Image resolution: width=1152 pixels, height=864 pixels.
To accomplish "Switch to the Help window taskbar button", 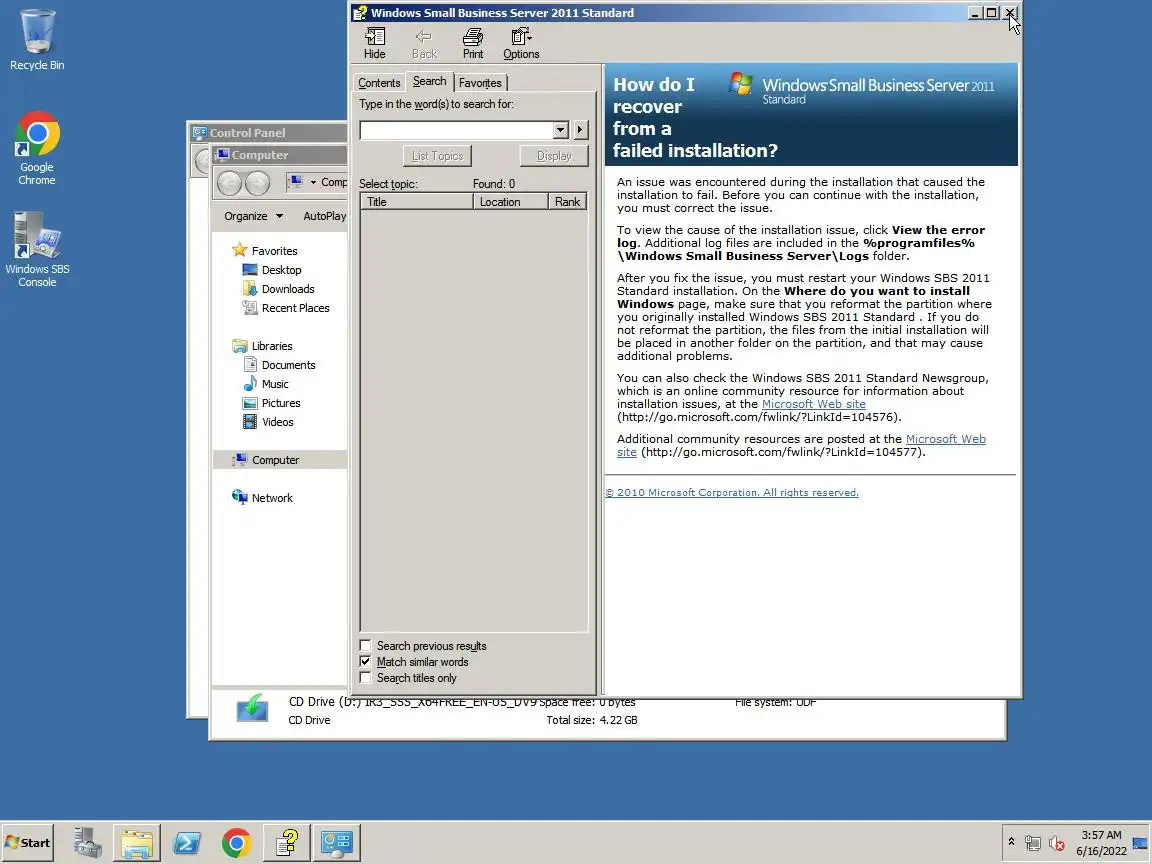I will 287,843.
